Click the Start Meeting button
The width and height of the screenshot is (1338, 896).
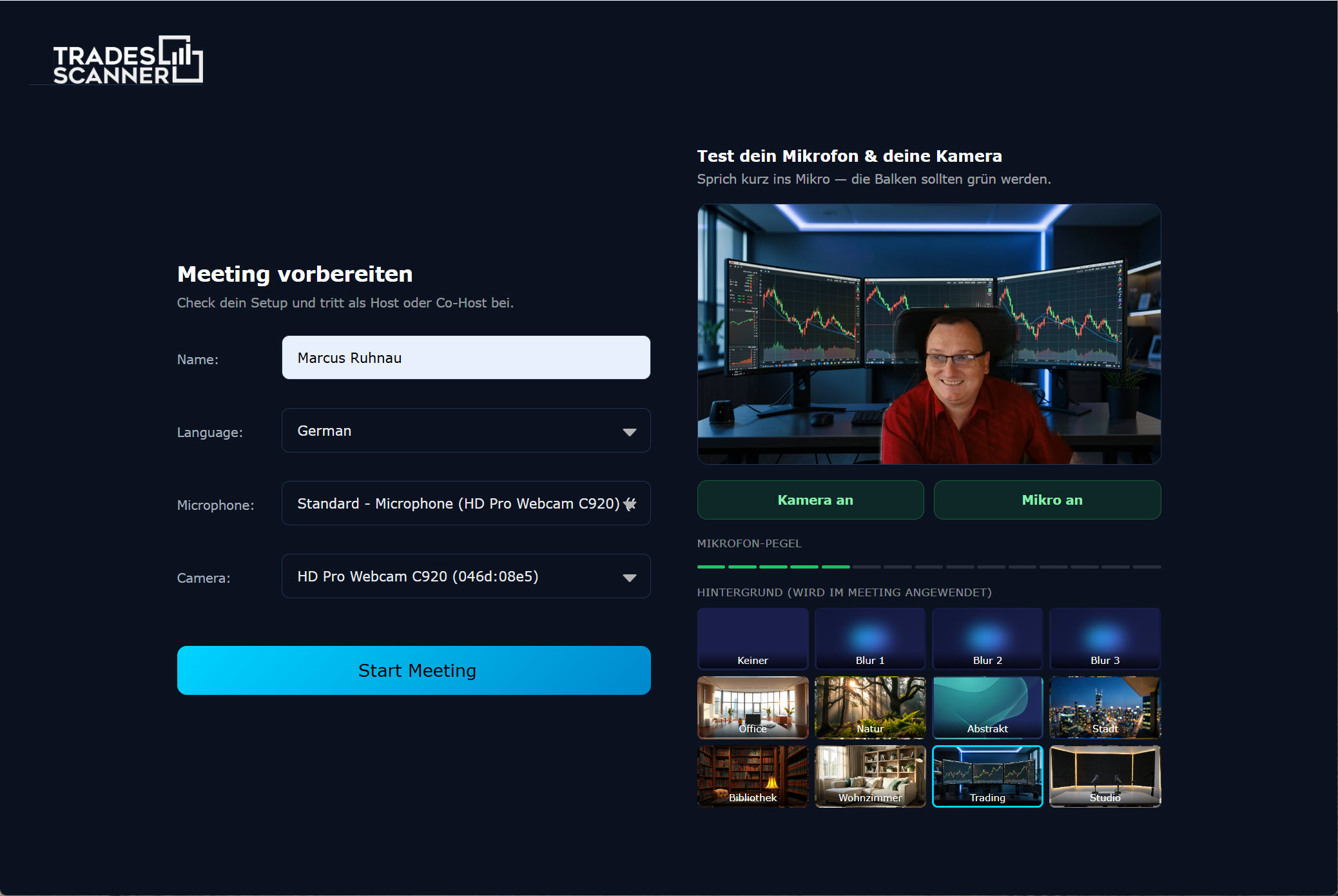414,670
